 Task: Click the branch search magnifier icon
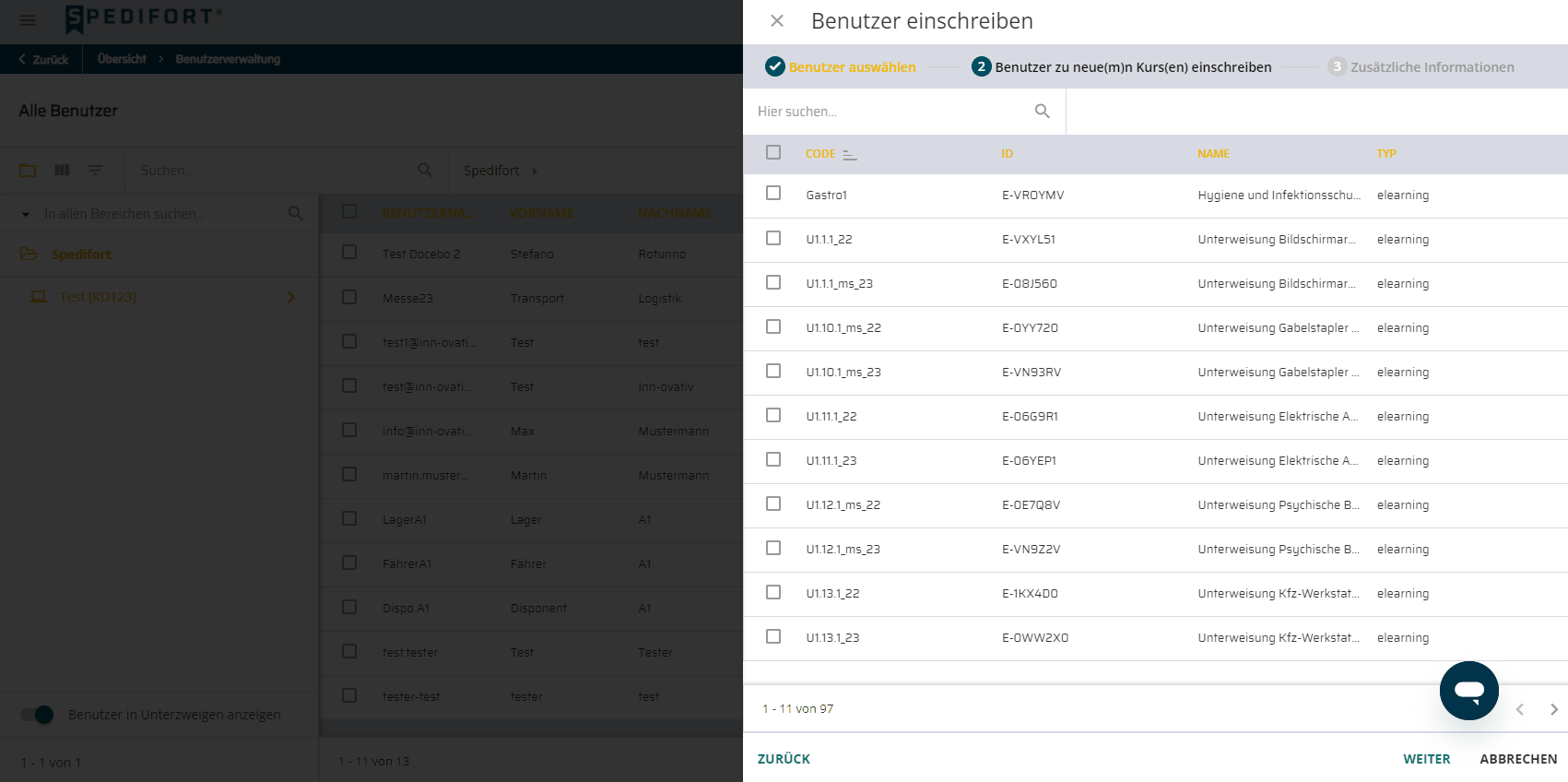tap(296, 214)
